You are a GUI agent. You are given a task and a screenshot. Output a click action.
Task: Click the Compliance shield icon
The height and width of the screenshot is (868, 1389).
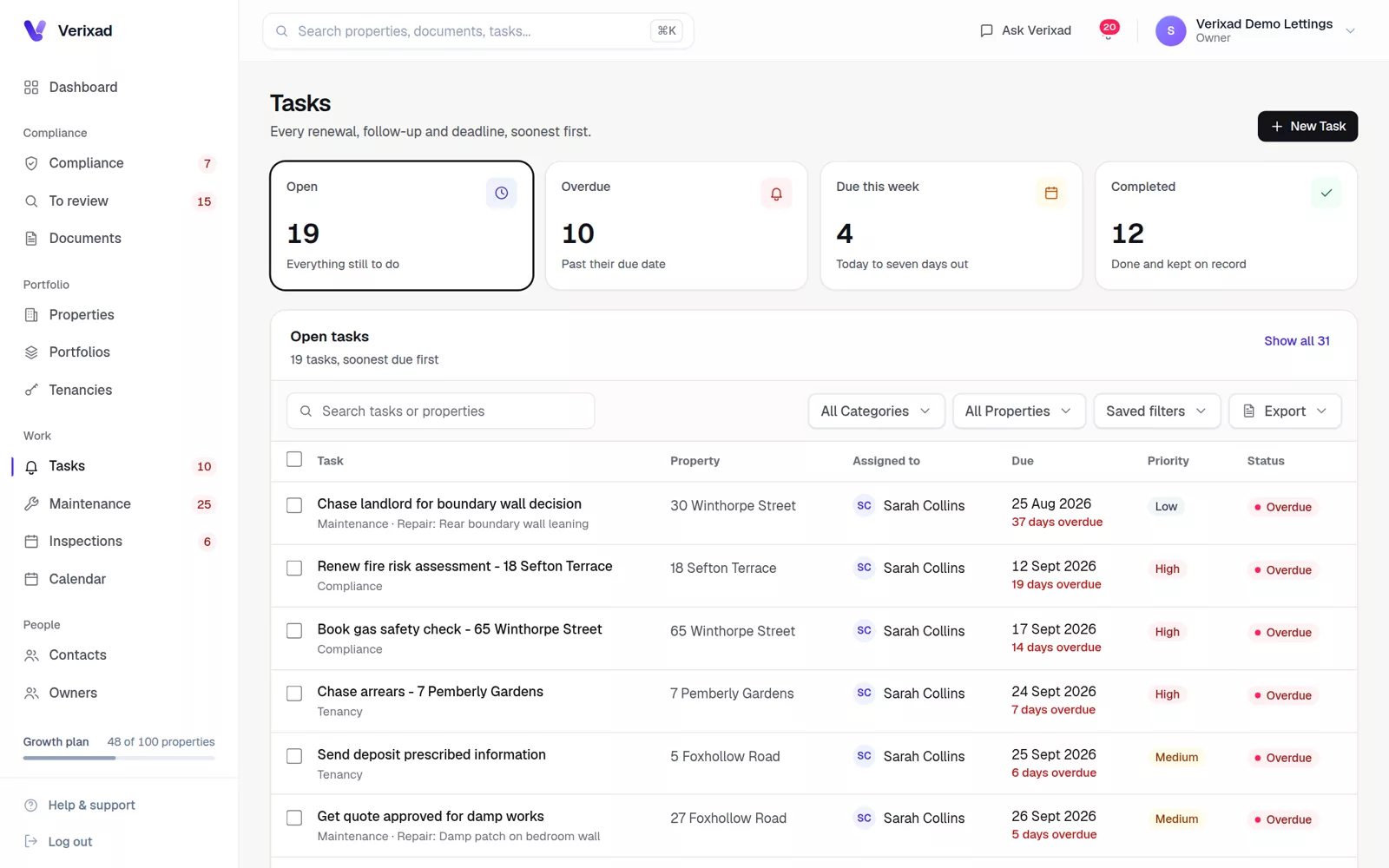pyautogui.click(x=31, y=163)
